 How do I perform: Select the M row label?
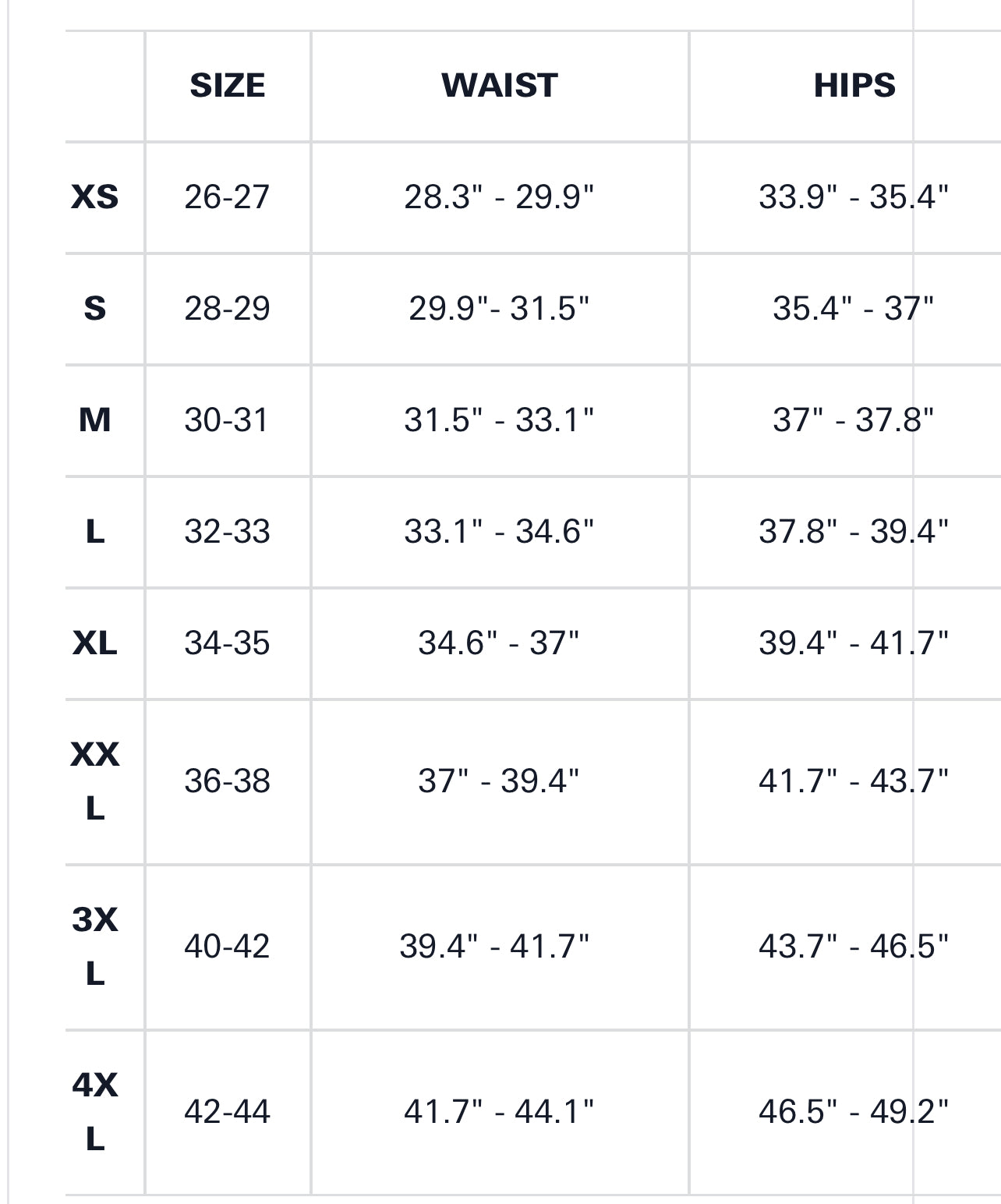click(x=95, y=420)
